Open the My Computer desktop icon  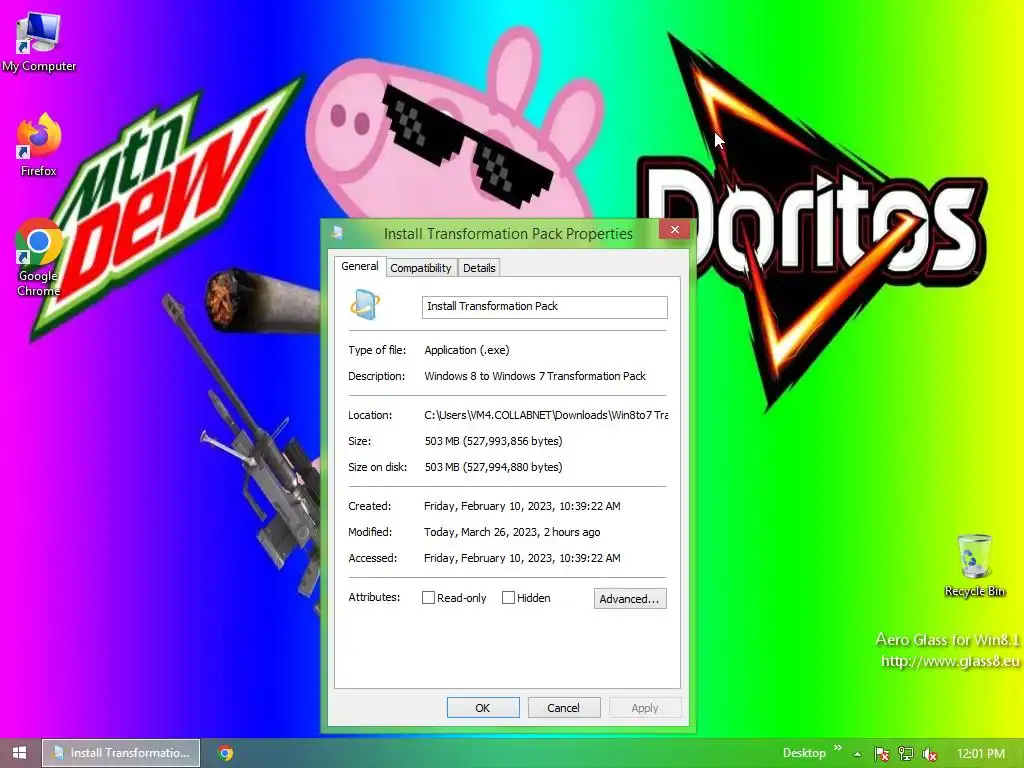point(39,42)
